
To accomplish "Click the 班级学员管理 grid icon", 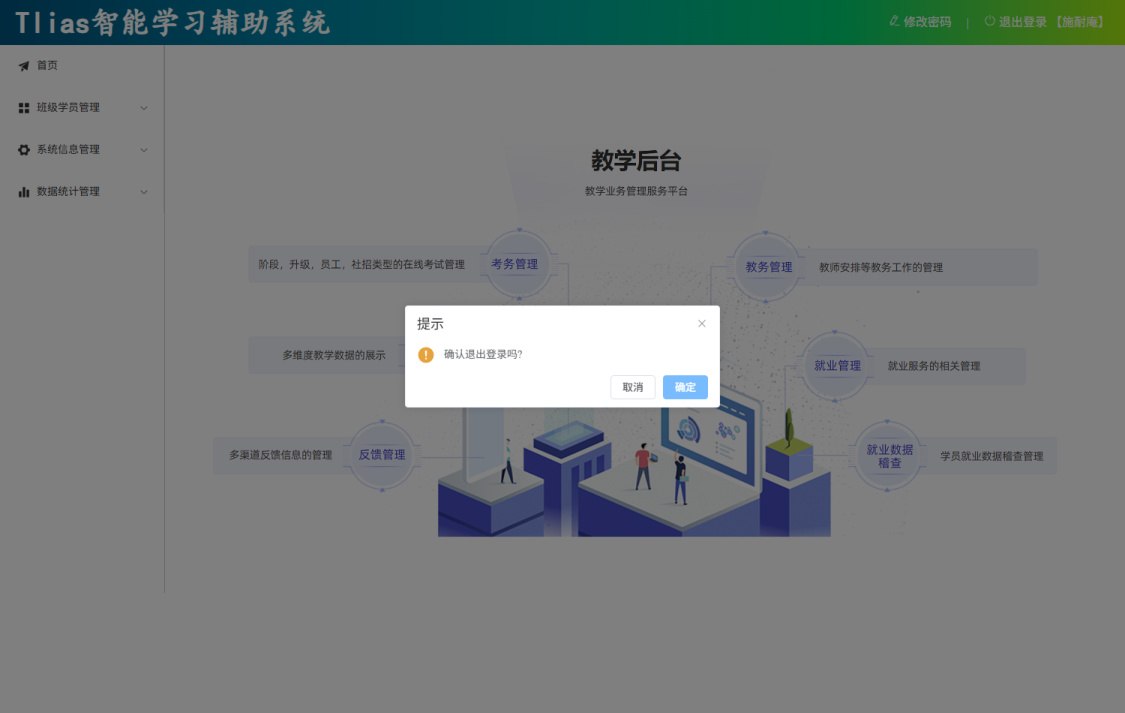I will coord(24,108).
